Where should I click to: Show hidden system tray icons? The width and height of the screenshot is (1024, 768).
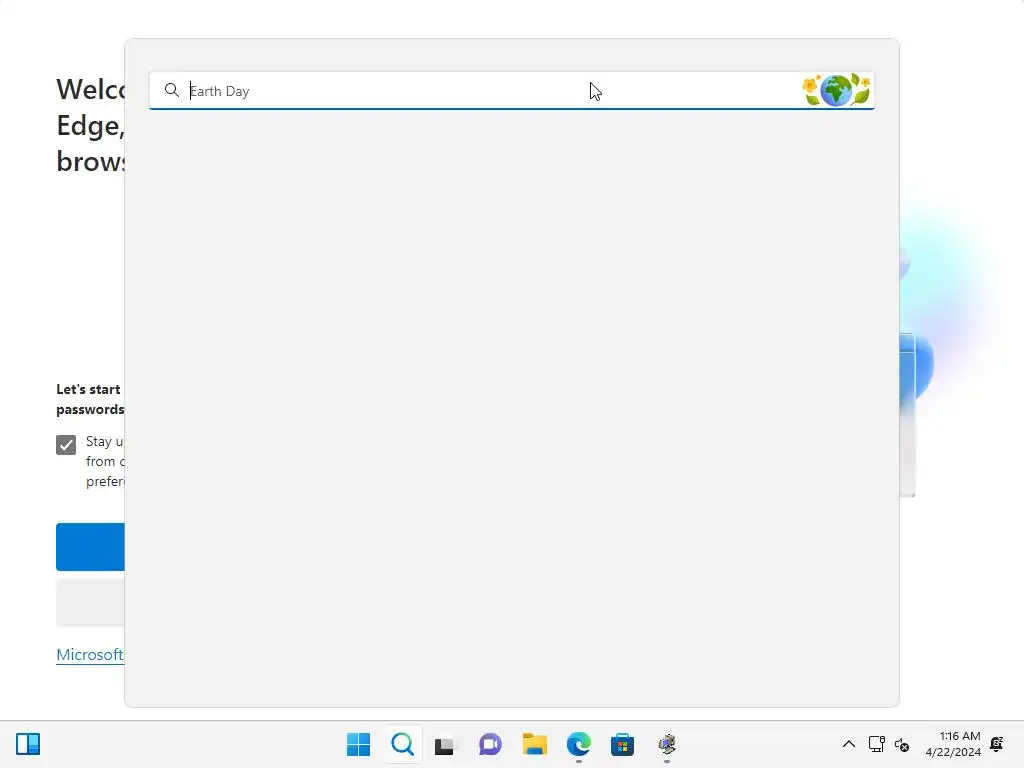point(848,744)
